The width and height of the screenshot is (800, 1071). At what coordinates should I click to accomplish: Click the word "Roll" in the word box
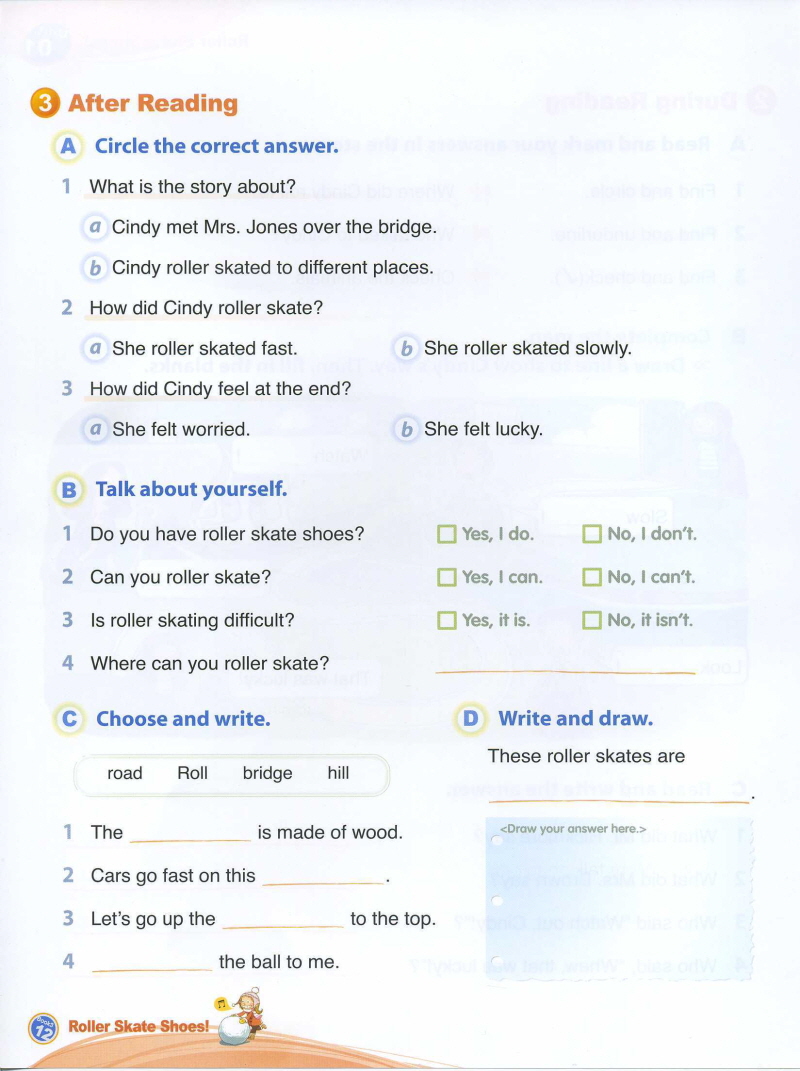tap(192, 774)
